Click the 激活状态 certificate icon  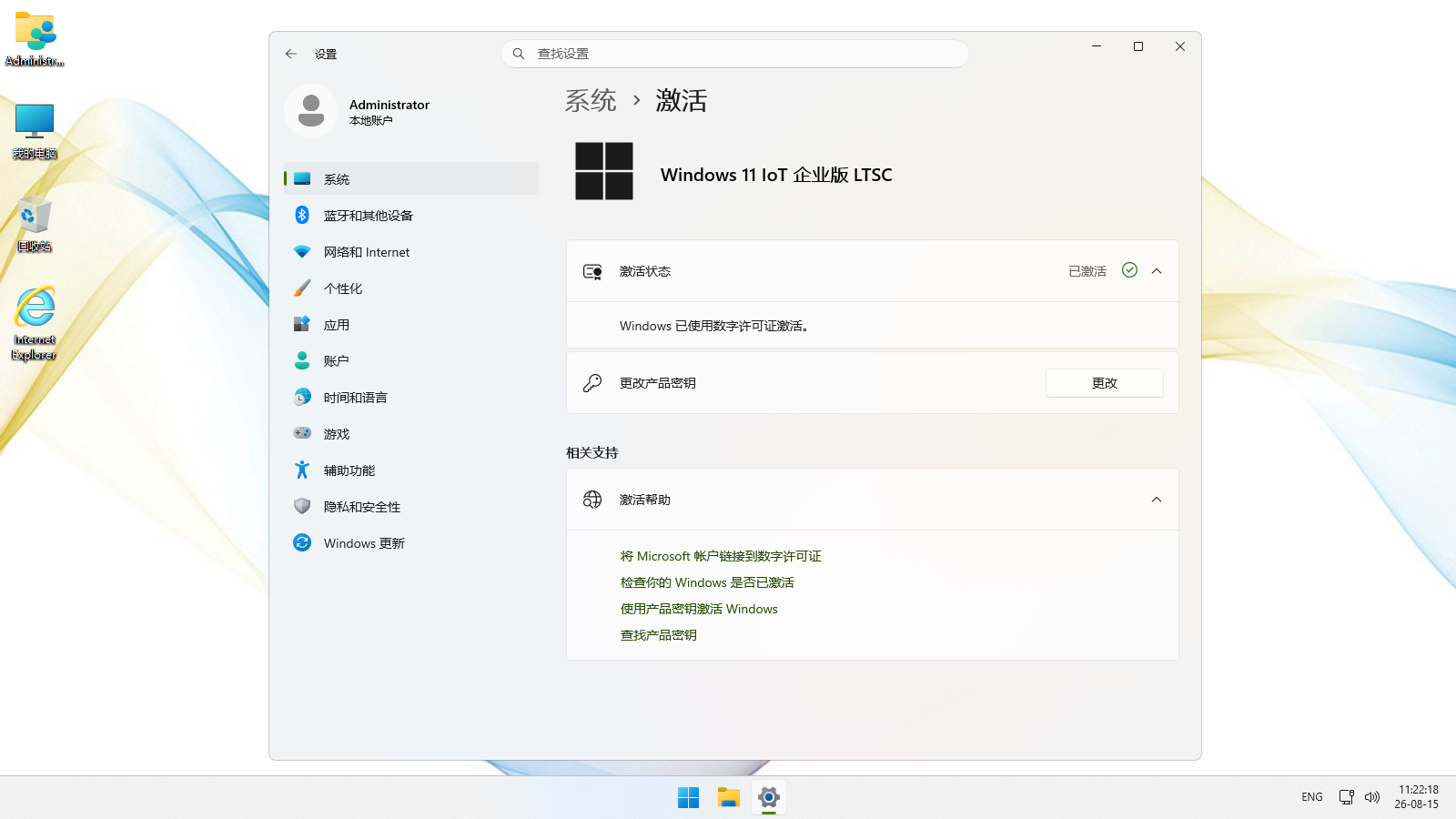[592, 271]
